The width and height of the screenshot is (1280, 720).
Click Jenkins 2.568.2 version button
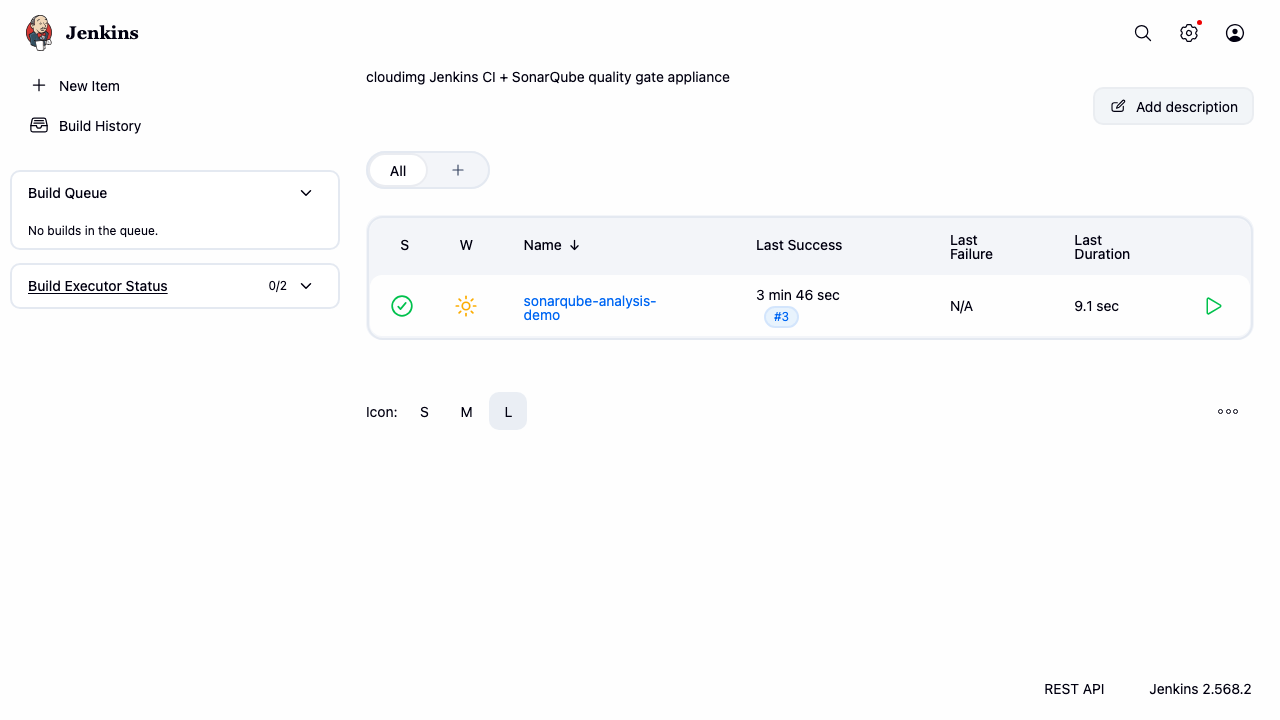tap(1200, 689)
